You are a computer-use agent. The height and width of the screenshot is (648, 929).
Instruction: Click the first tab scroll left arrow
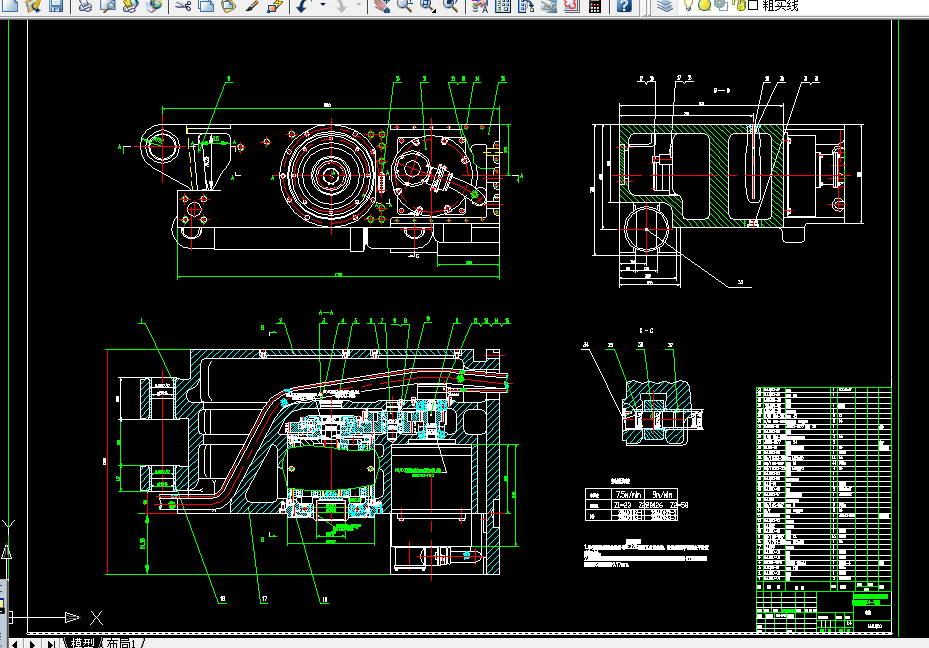[x=14, y=643]
